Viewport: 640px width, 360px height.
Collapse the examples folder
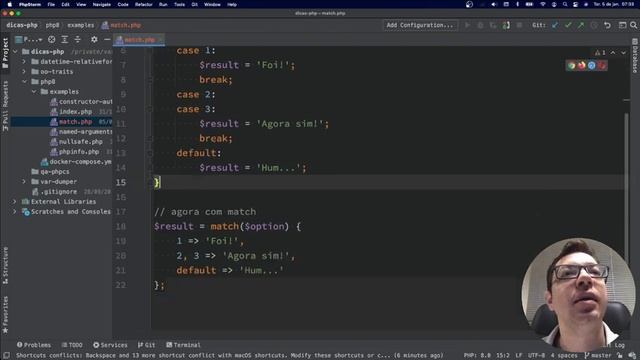click(34, 91)
